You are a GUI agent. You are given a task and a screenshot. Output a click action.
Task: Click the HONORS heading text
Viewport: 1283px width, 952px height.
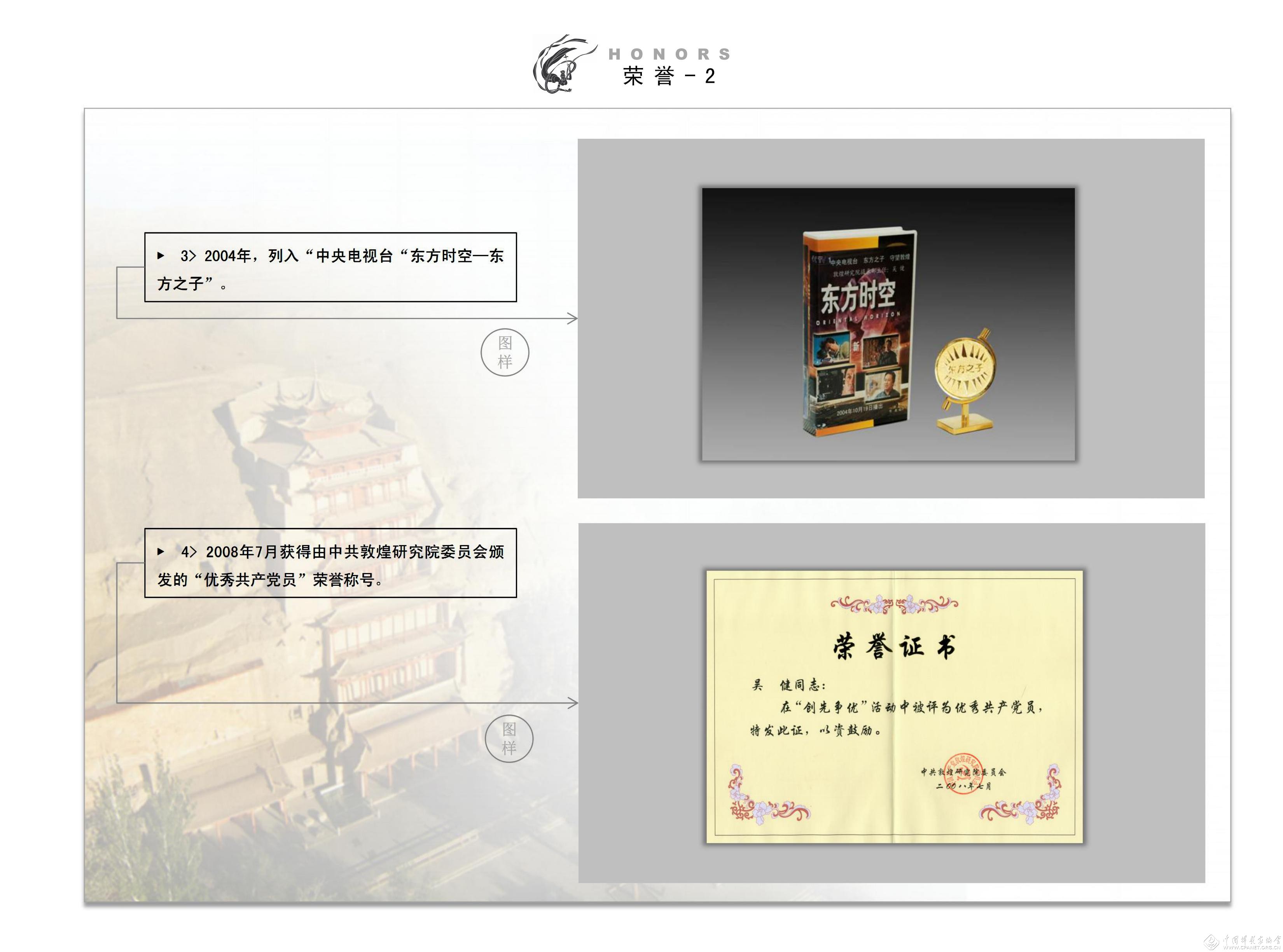[x=669, y=54]
